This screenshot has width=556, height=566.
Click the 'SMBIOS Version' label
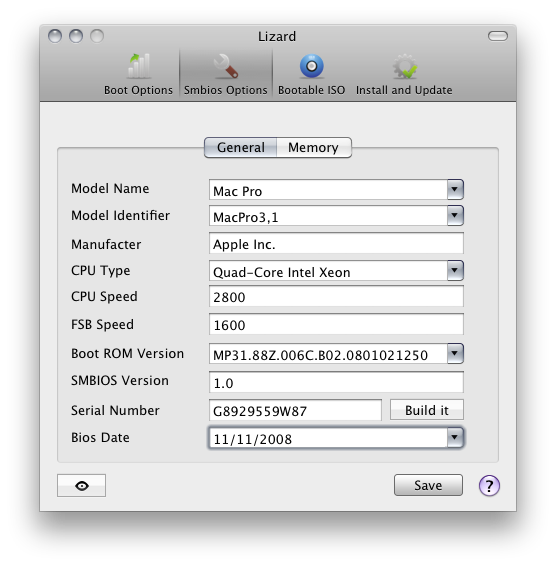pyautogui.click(x=120, y=380)
